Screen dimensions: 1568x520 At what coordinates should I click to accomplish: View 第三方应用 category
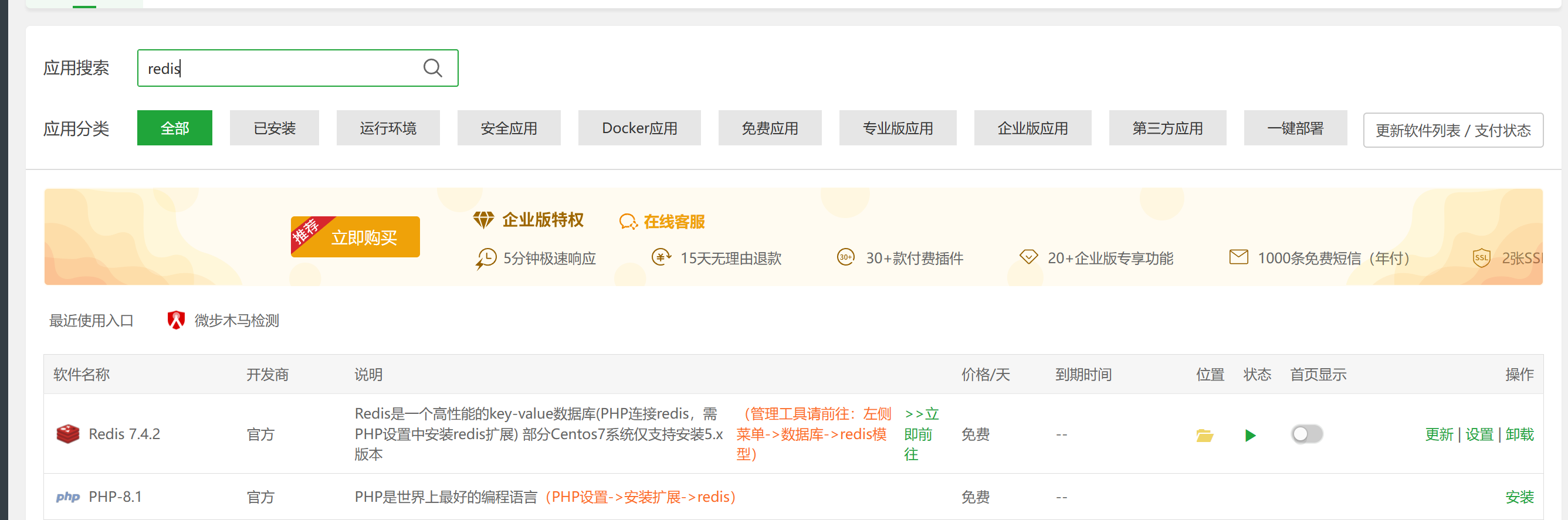(x=1167, y=128)
